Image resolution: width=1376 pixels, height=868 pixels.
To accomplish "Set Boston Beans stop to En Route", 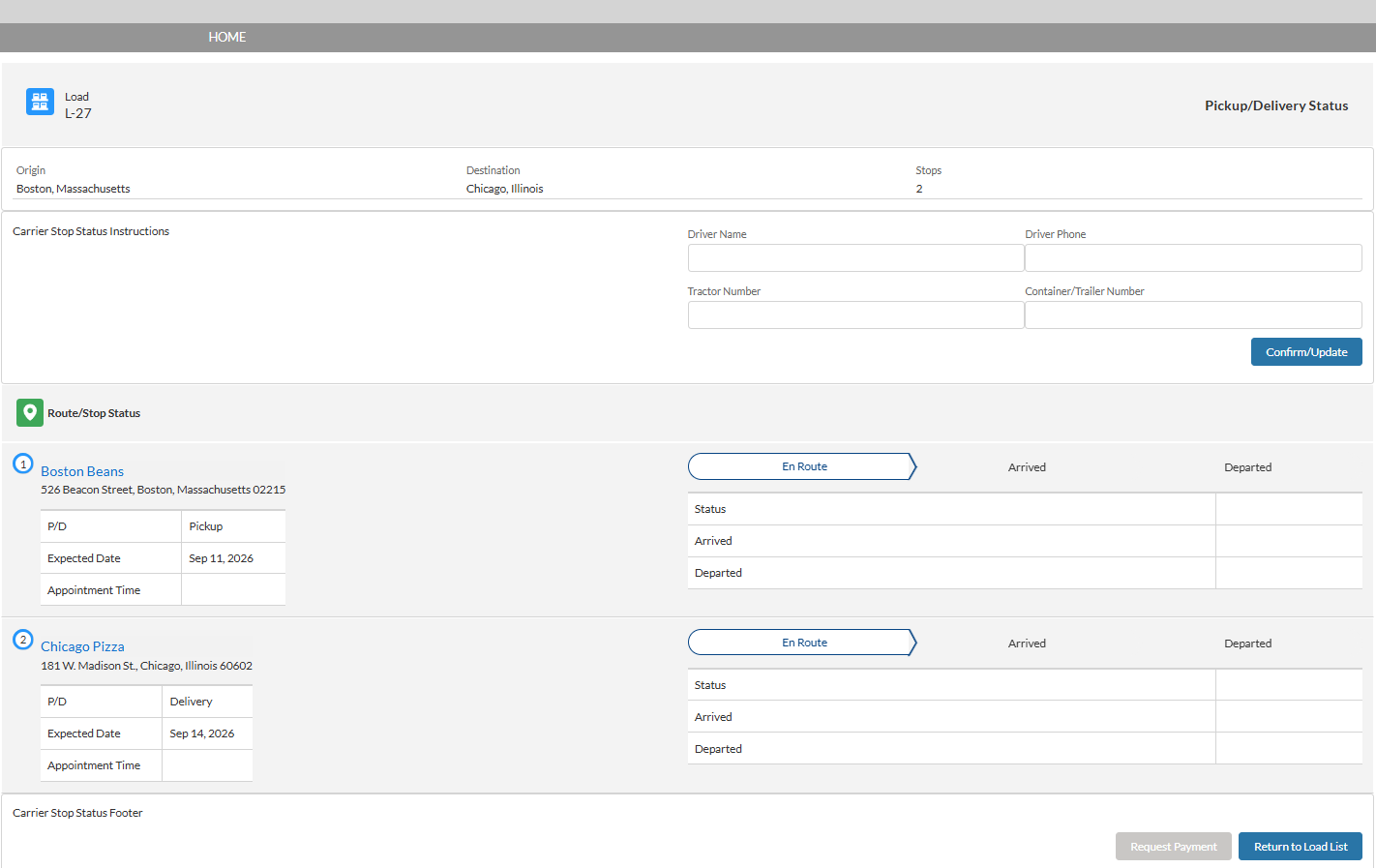I will (802, 466).
